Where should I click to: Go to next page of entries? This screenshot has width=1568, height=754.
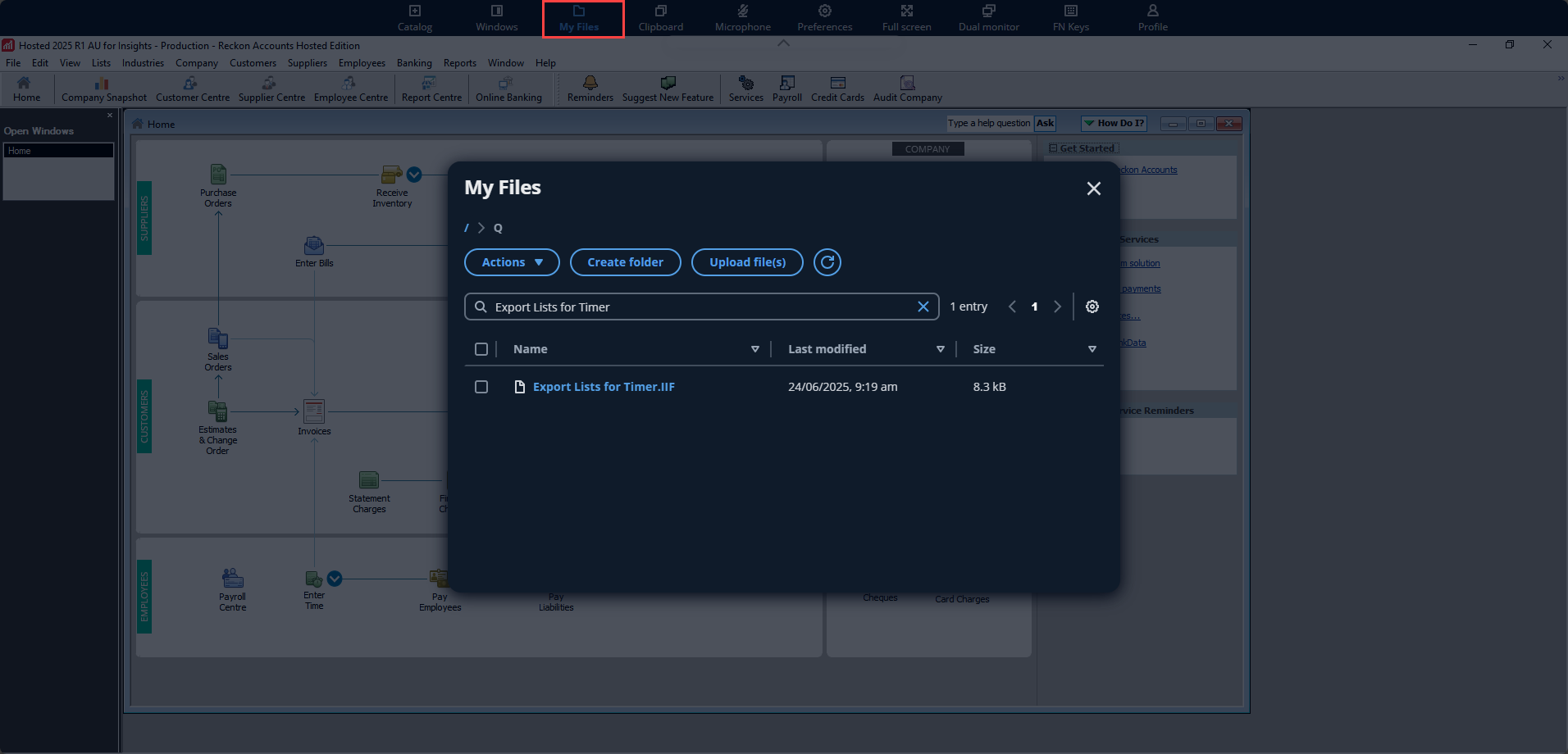coord(1057,307)
